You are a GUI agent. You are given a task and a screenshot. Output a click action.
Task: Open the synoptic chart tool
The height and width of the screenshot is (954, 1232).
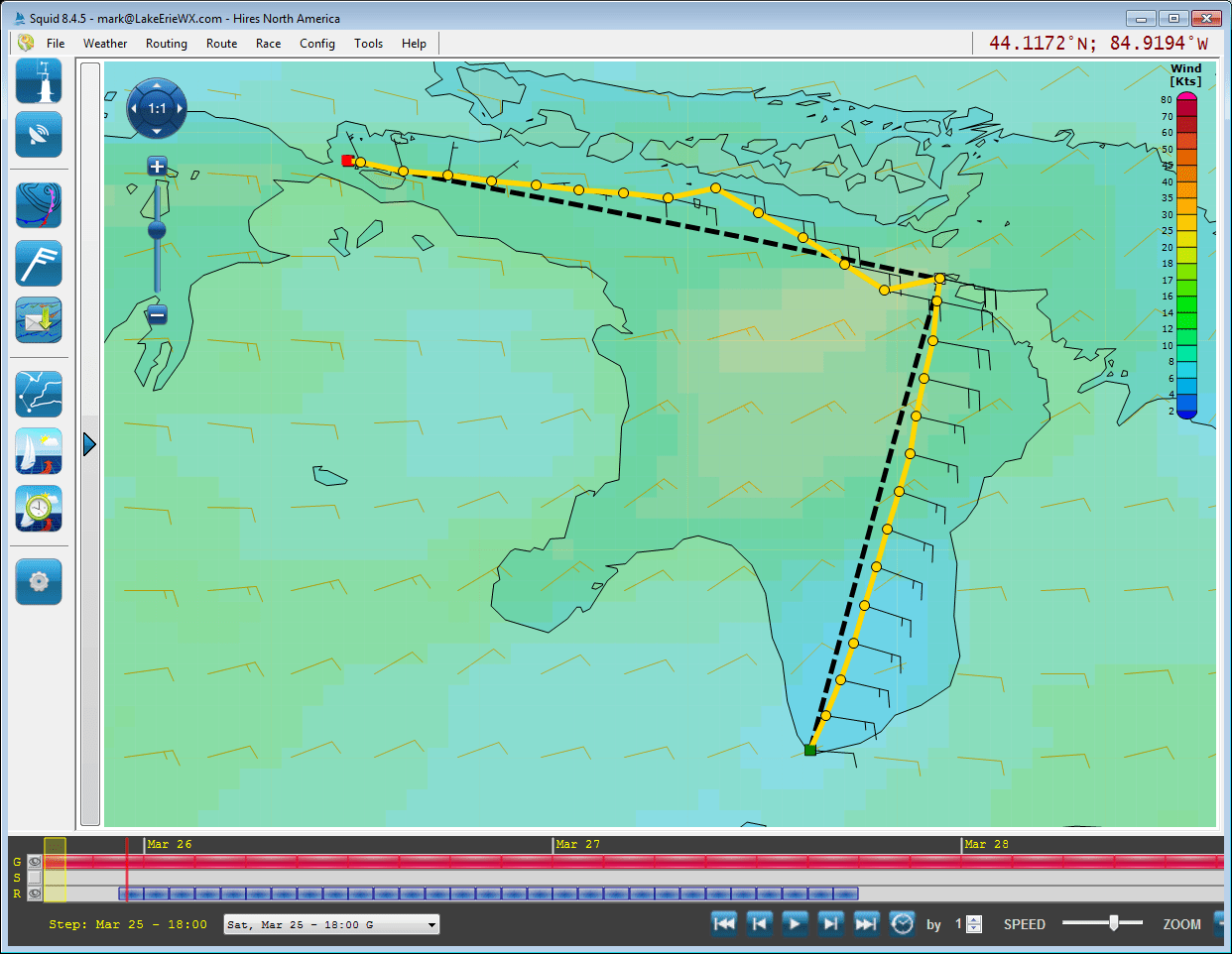(x=38, y=205)
